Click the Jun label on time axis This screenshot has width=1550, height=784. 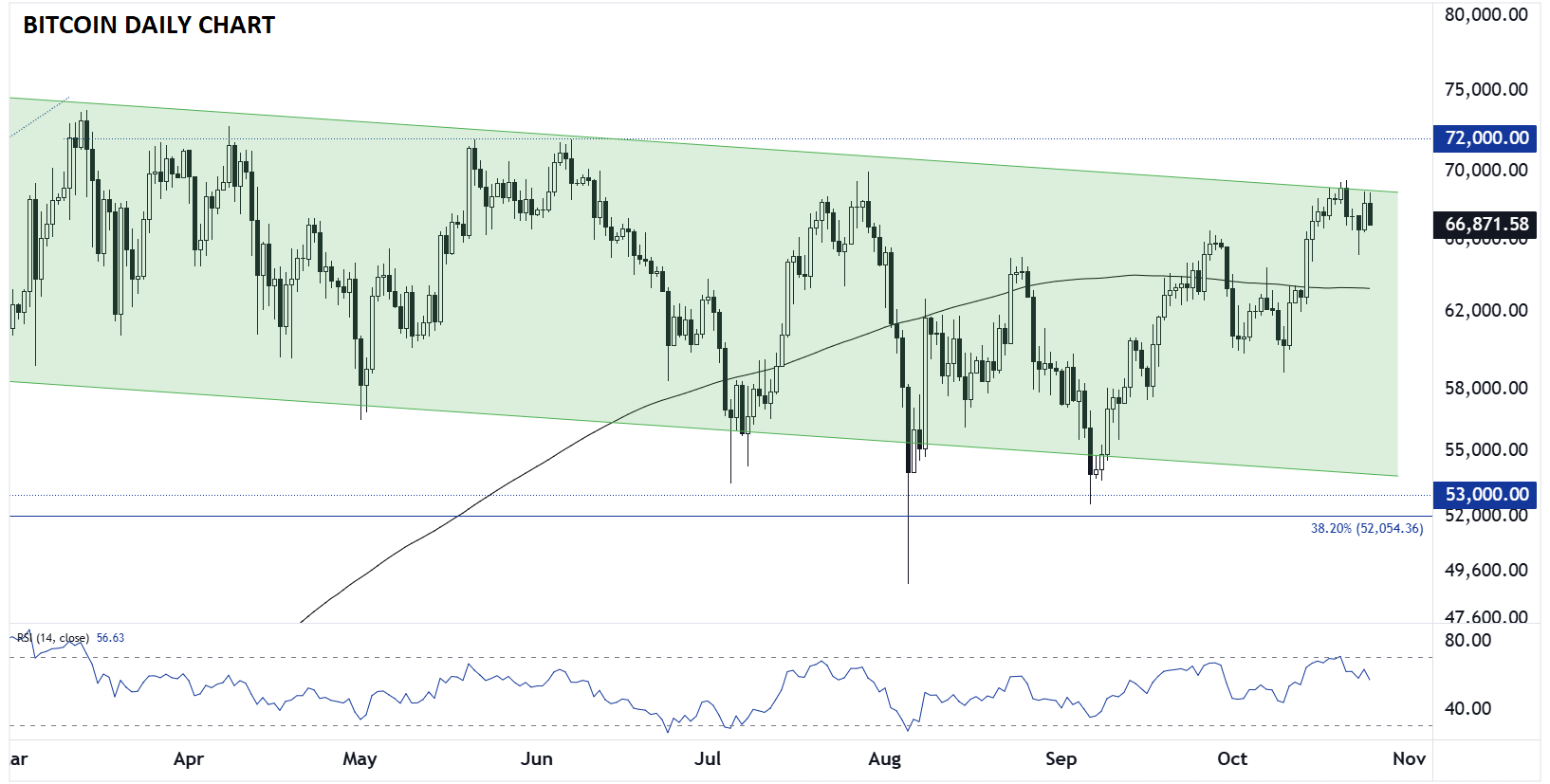(537, 759)
